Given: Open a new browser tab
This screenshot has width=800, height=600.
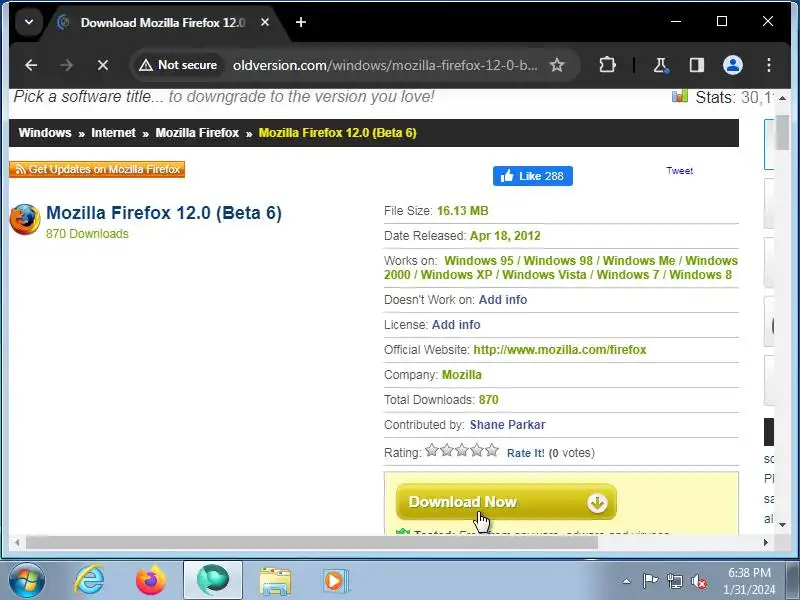Looking at the screenshot, I should (x=301, y=22).
